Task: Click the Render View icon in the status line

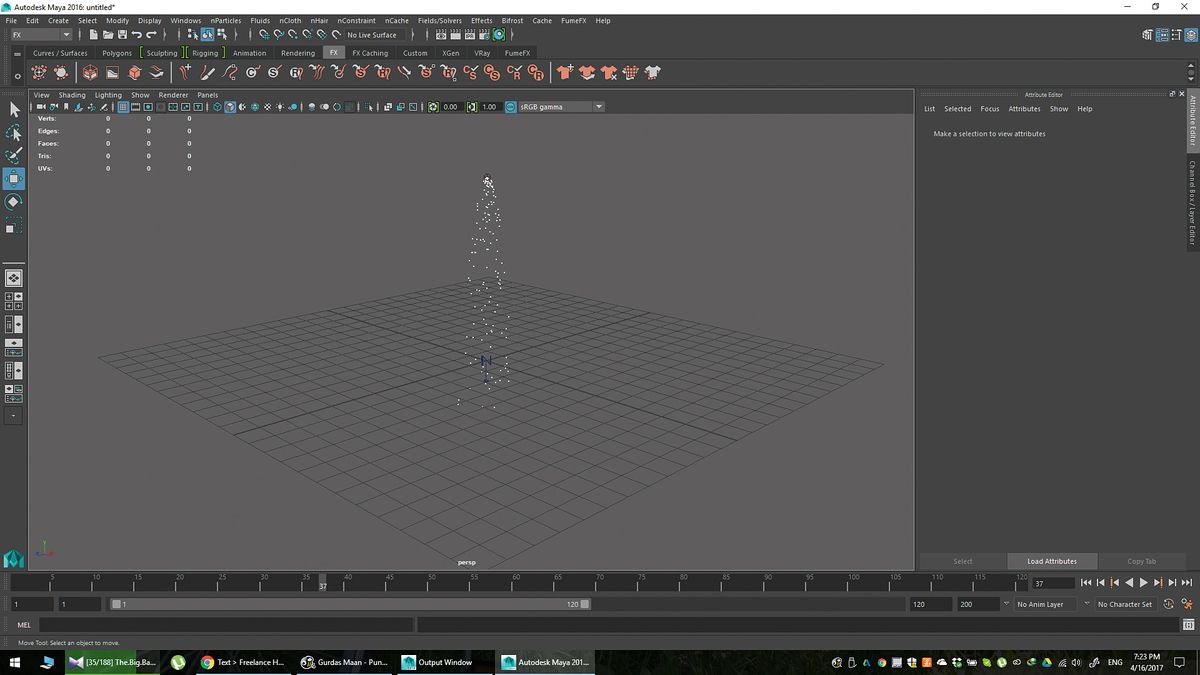Action: pyautogui.click(x=440, y=34)
